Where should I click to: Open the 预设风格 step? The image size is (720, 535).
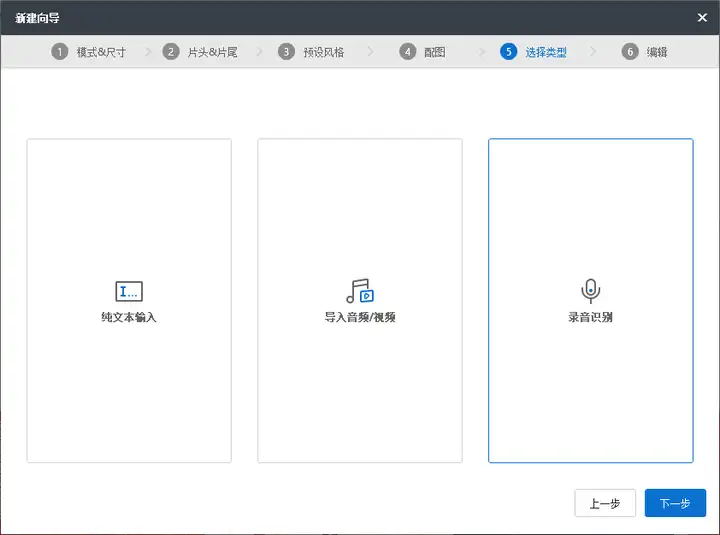click(324, 52)
